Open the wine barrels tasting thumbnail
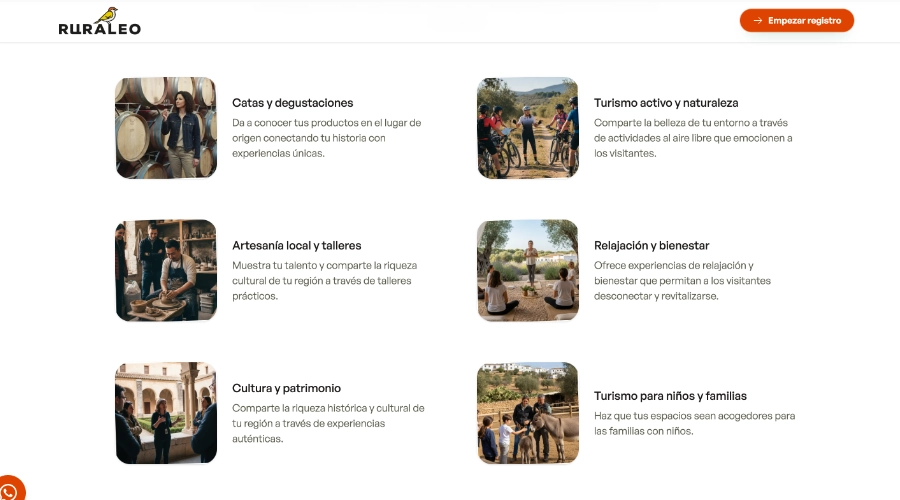This screenshot has width=900, height=500. (166, 128)
